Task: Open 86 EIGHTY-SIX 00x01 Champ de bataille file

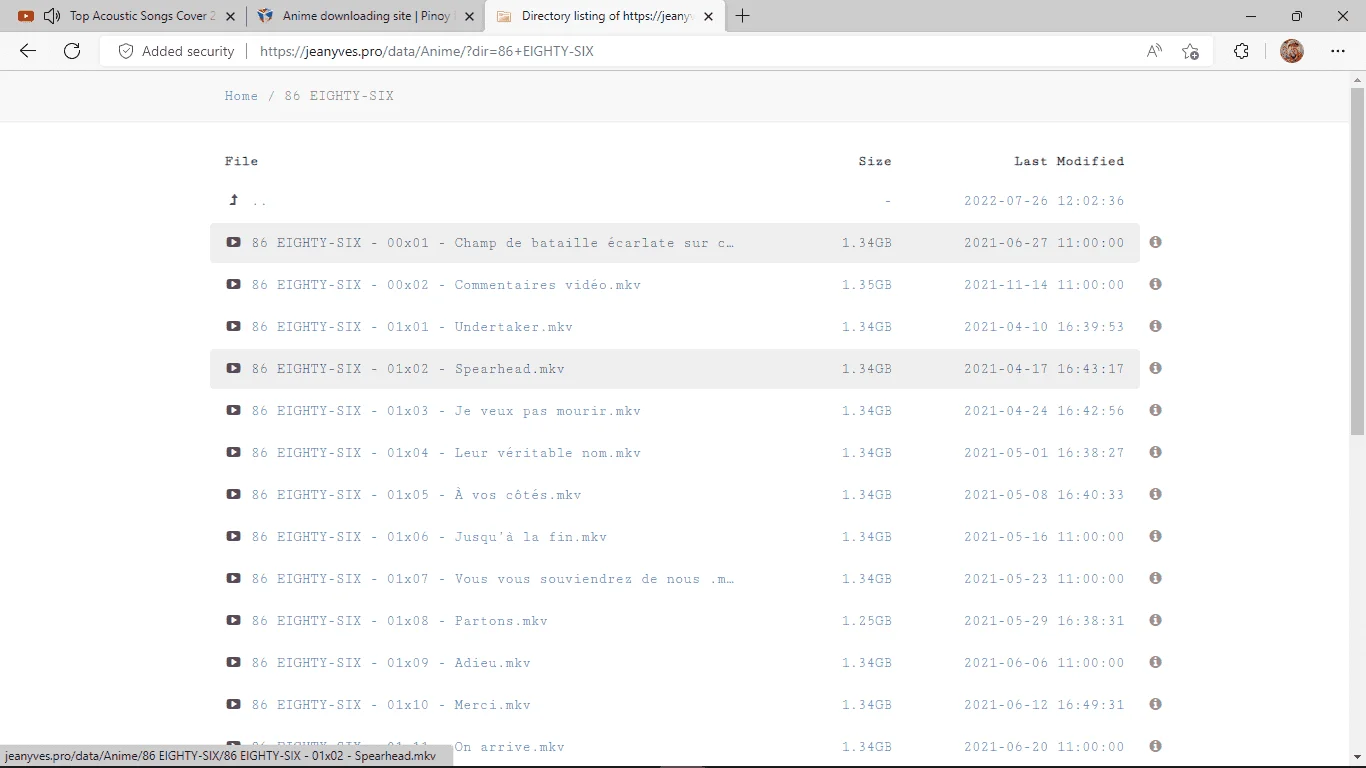Action: (x=493, y=242)
